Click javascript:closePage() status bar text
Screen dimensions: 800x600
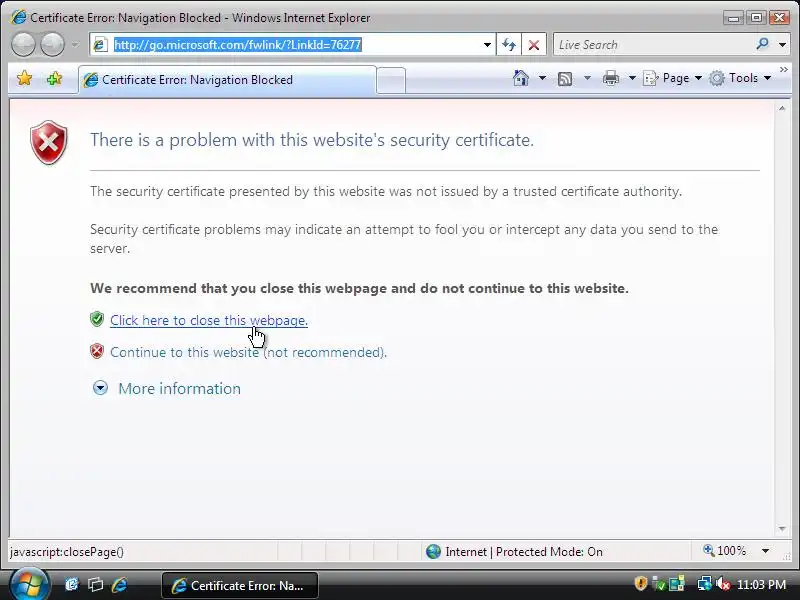[x=67, y=552]
